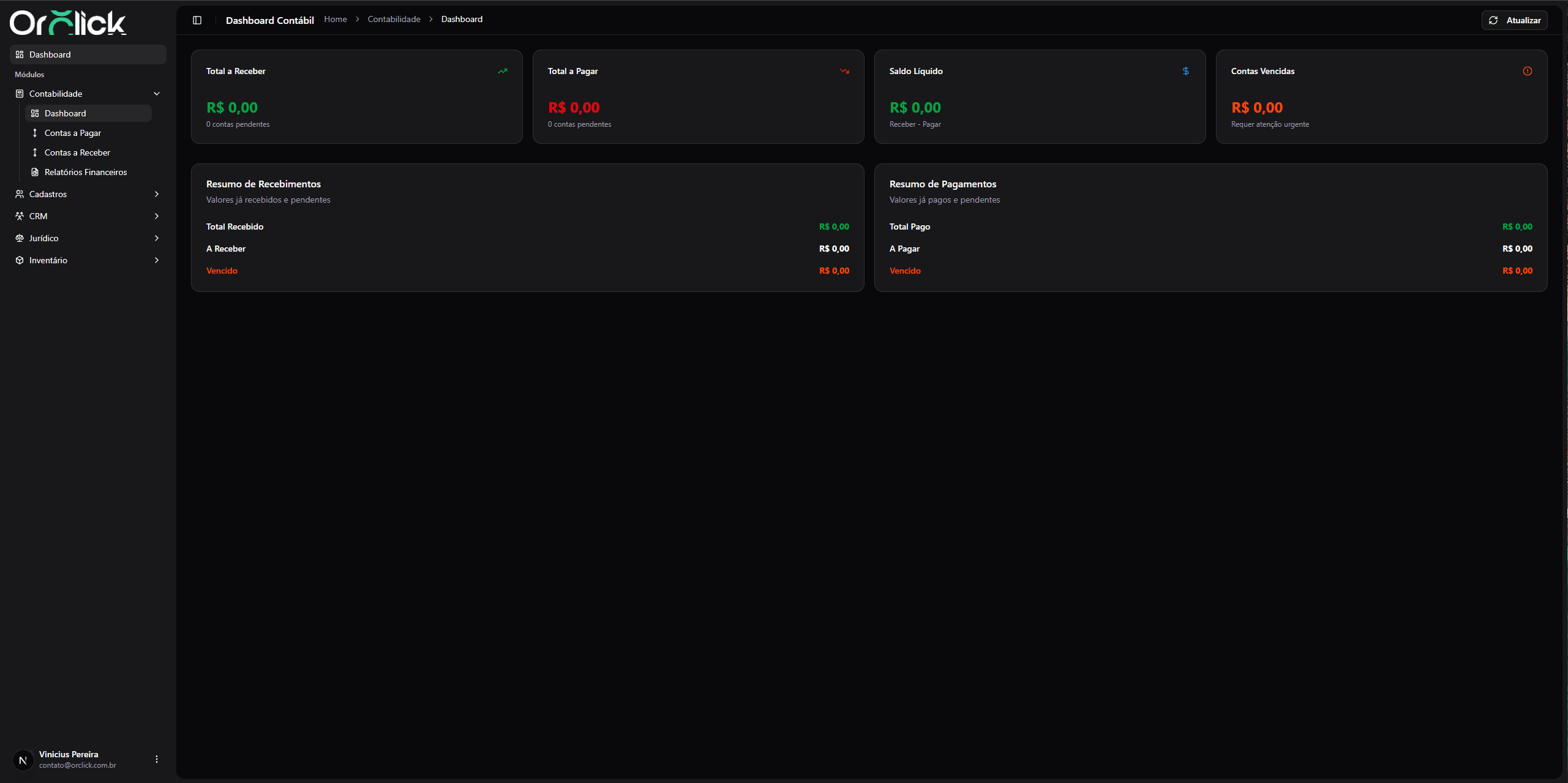Open the Cadastros module
This screenshot has height=783, width=1568.
coord(88,194)
